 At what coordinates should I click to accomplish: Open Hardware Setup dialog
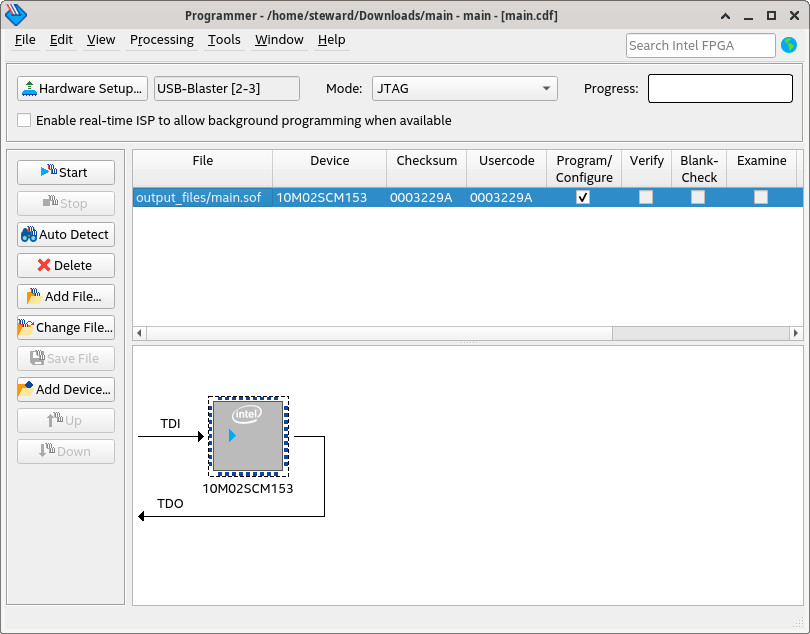[82, 88]
